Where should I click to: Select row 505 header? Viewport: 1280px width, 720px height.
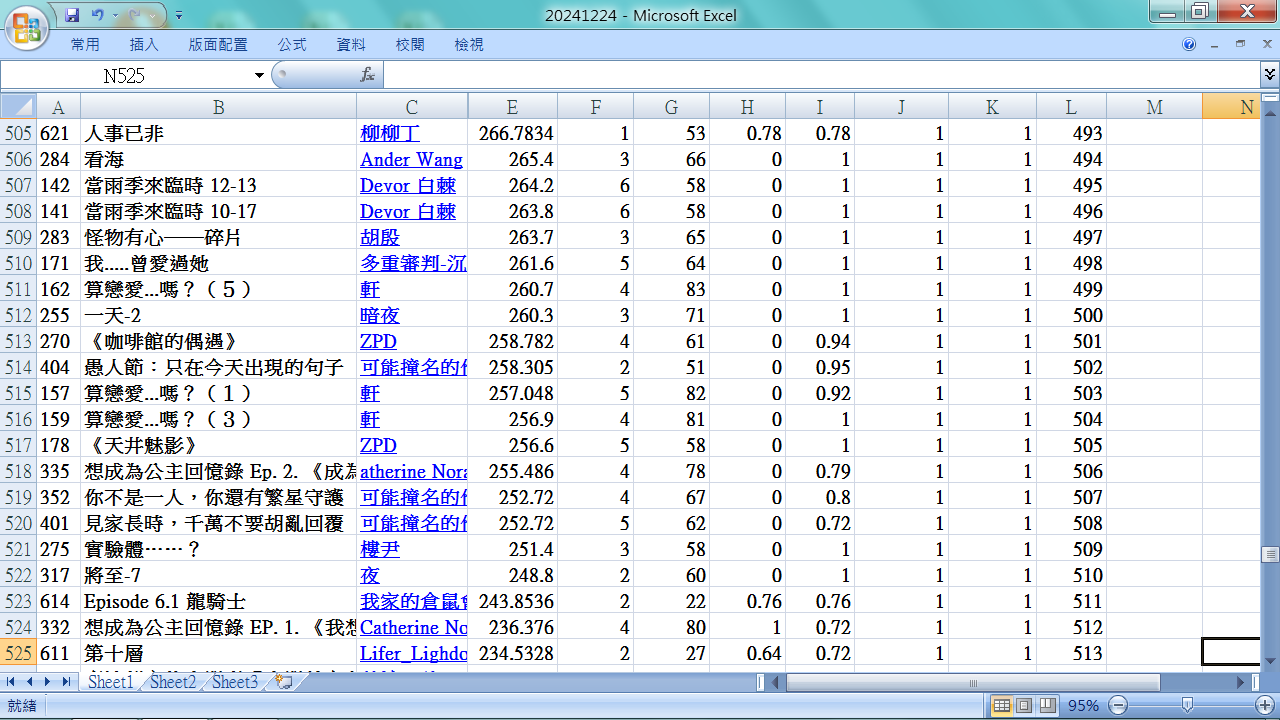18,133
